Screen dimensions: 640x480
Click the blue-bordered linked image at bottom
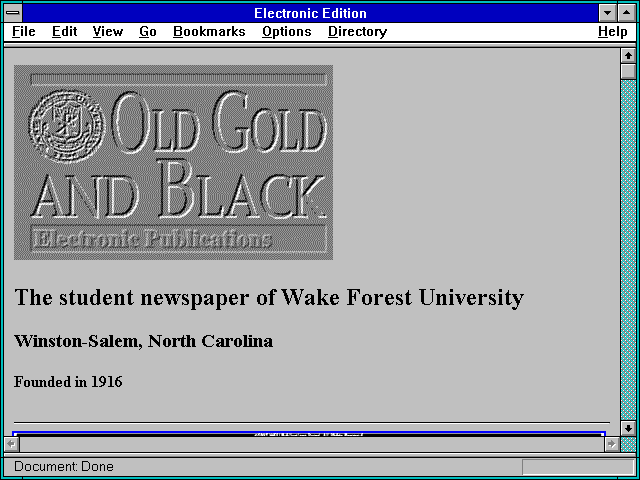point(309,433)
